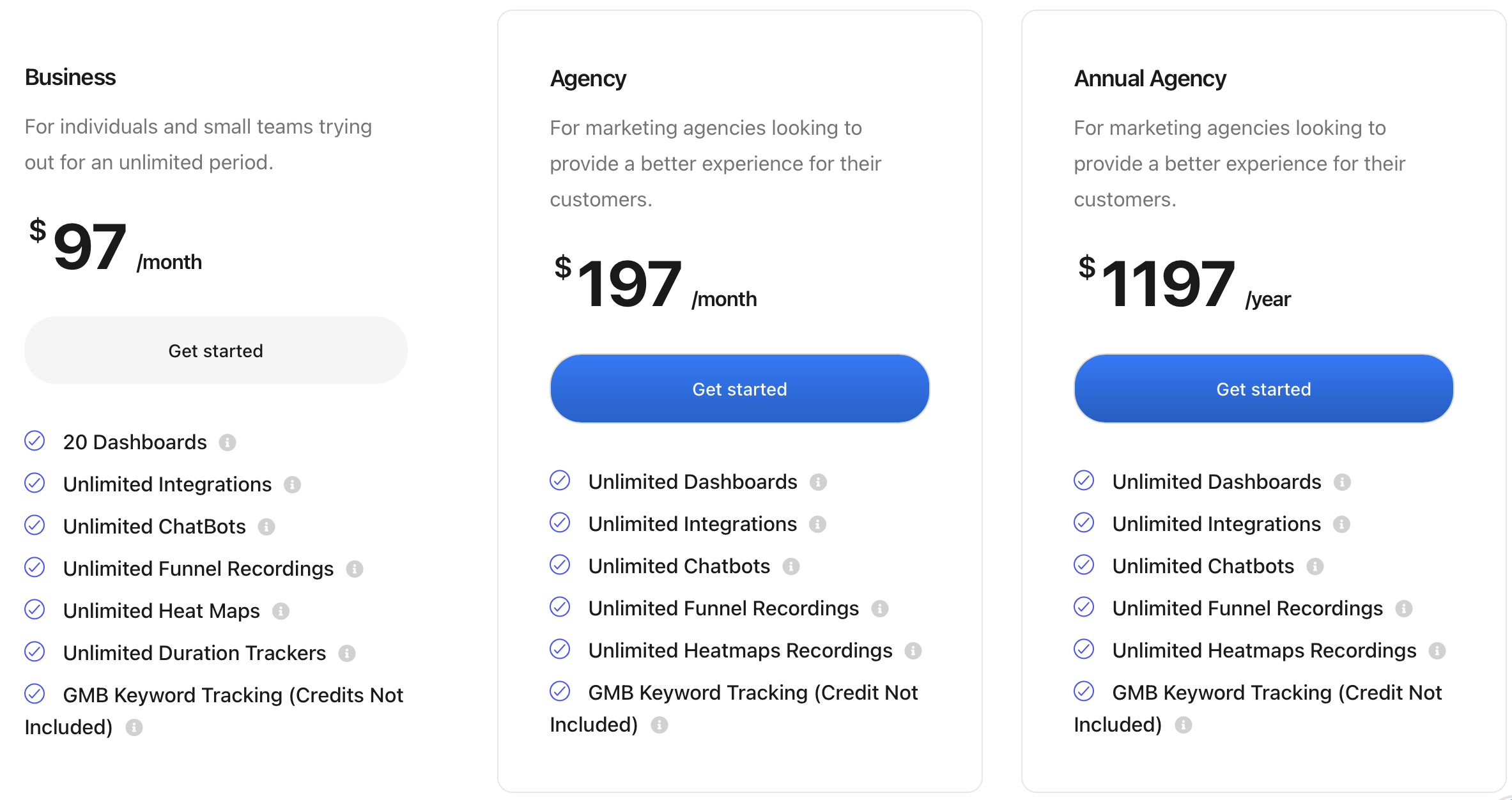The image size is (1512, 800).
Task: Click Business plan Get started button
Action: 216,350
